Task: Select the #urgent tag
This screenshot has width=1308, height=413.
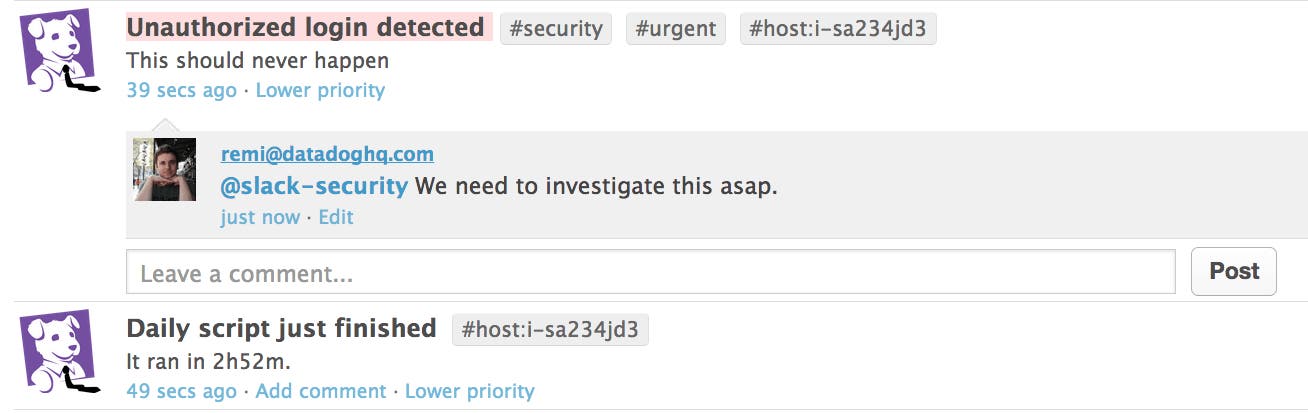Action: click(677, 29)
